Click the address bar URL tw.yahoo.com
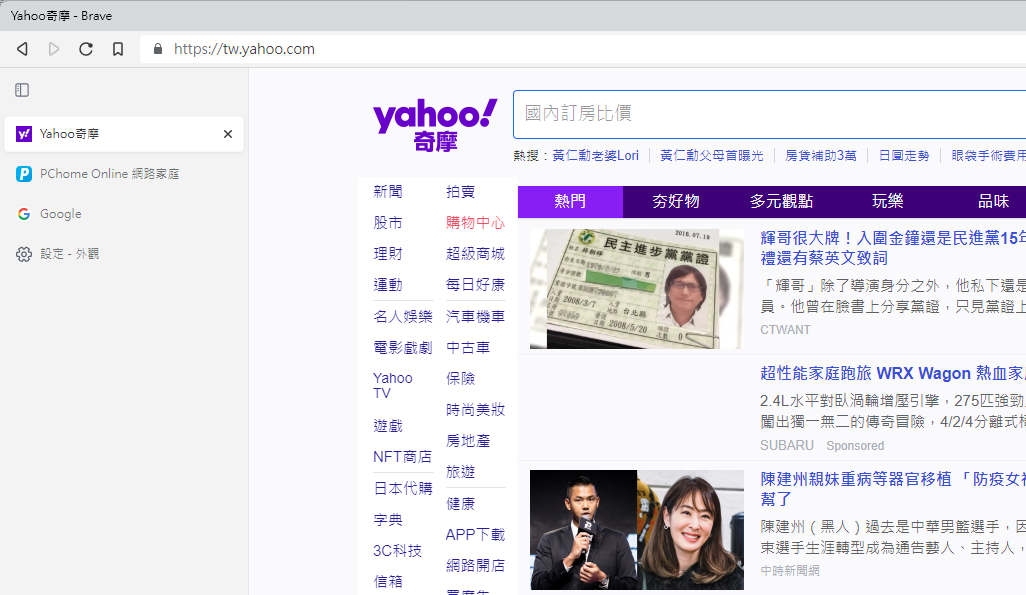Screen dimensions: 1026x595 tap(244, 49)
